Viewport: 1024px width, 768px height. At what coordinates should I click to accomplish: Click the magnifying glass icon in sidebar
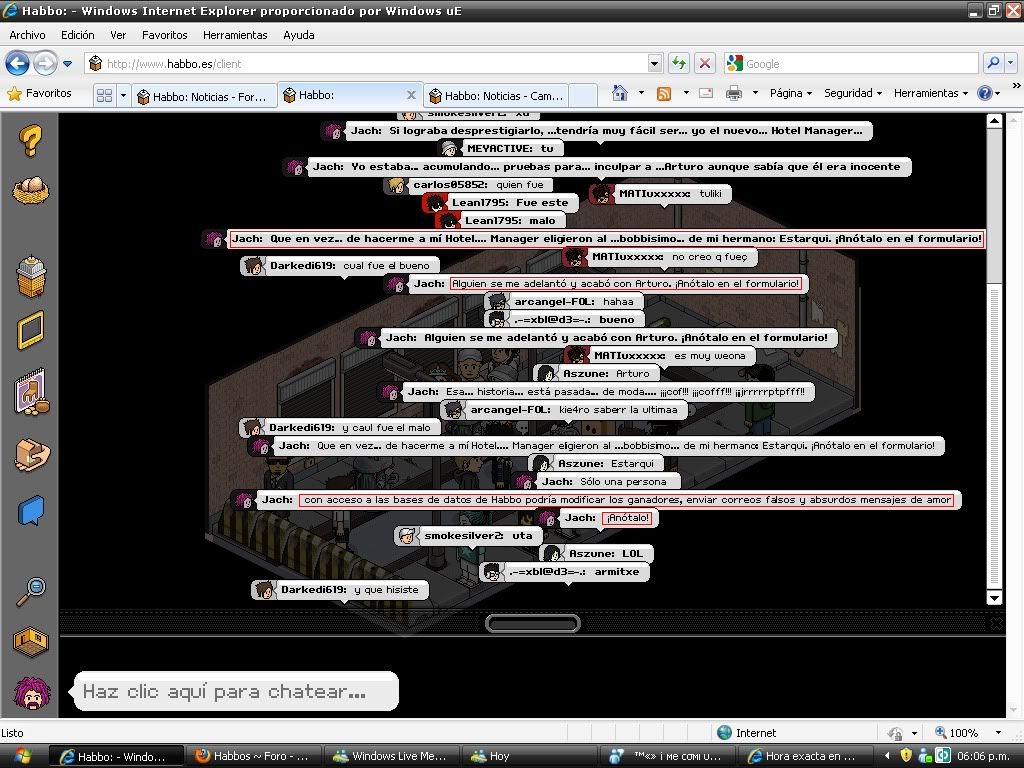tap(30, 592)
